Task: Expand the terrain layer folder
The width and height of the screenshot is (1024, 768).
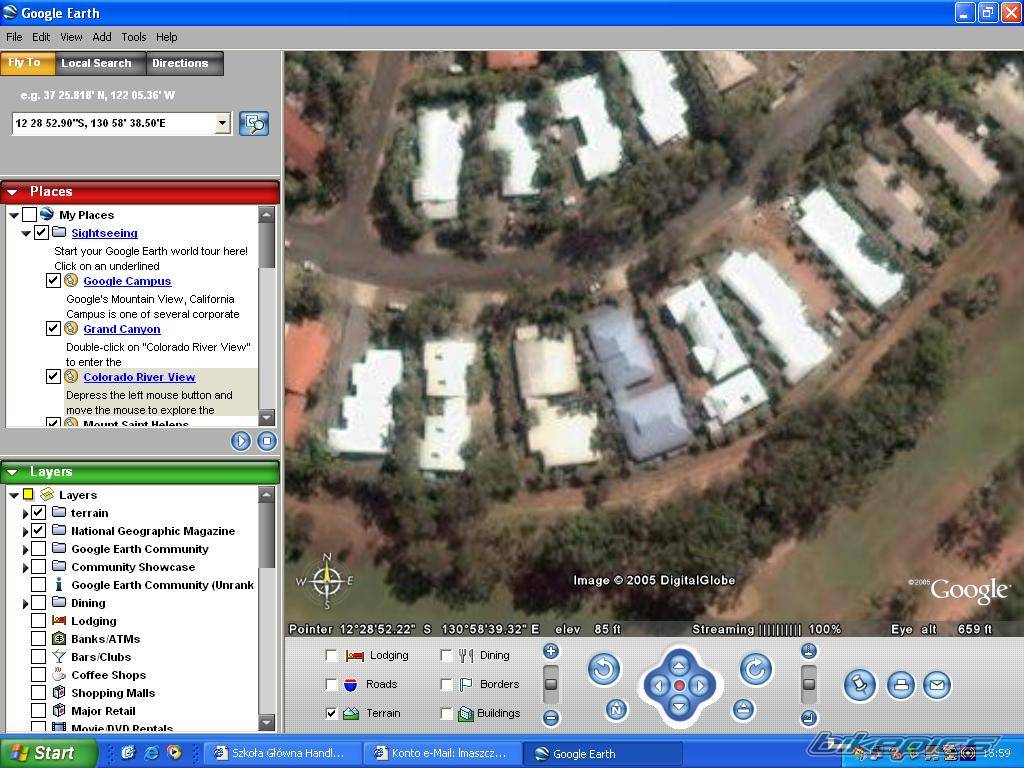Action: point(25,513)
